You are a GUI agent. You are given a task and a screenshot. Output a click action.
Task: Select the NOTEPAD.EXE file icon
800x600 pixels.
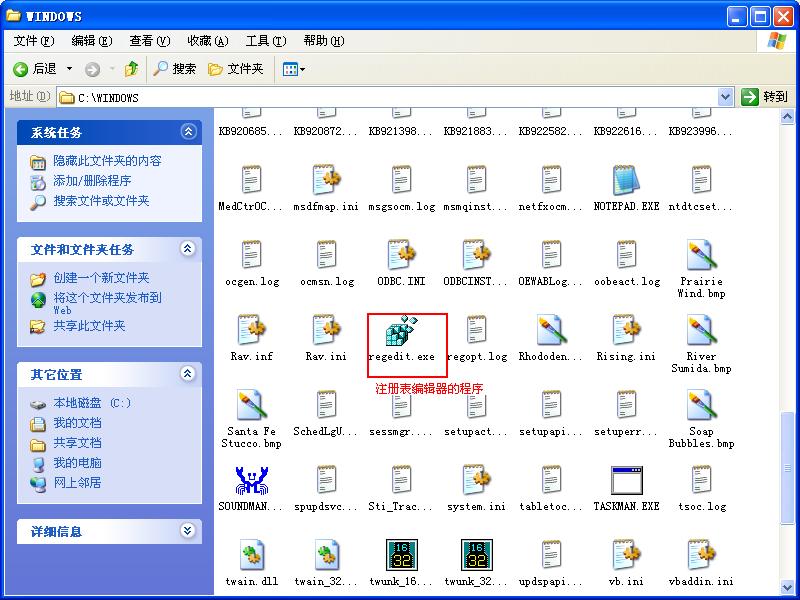pyautogui.click(x=626, y=181)
